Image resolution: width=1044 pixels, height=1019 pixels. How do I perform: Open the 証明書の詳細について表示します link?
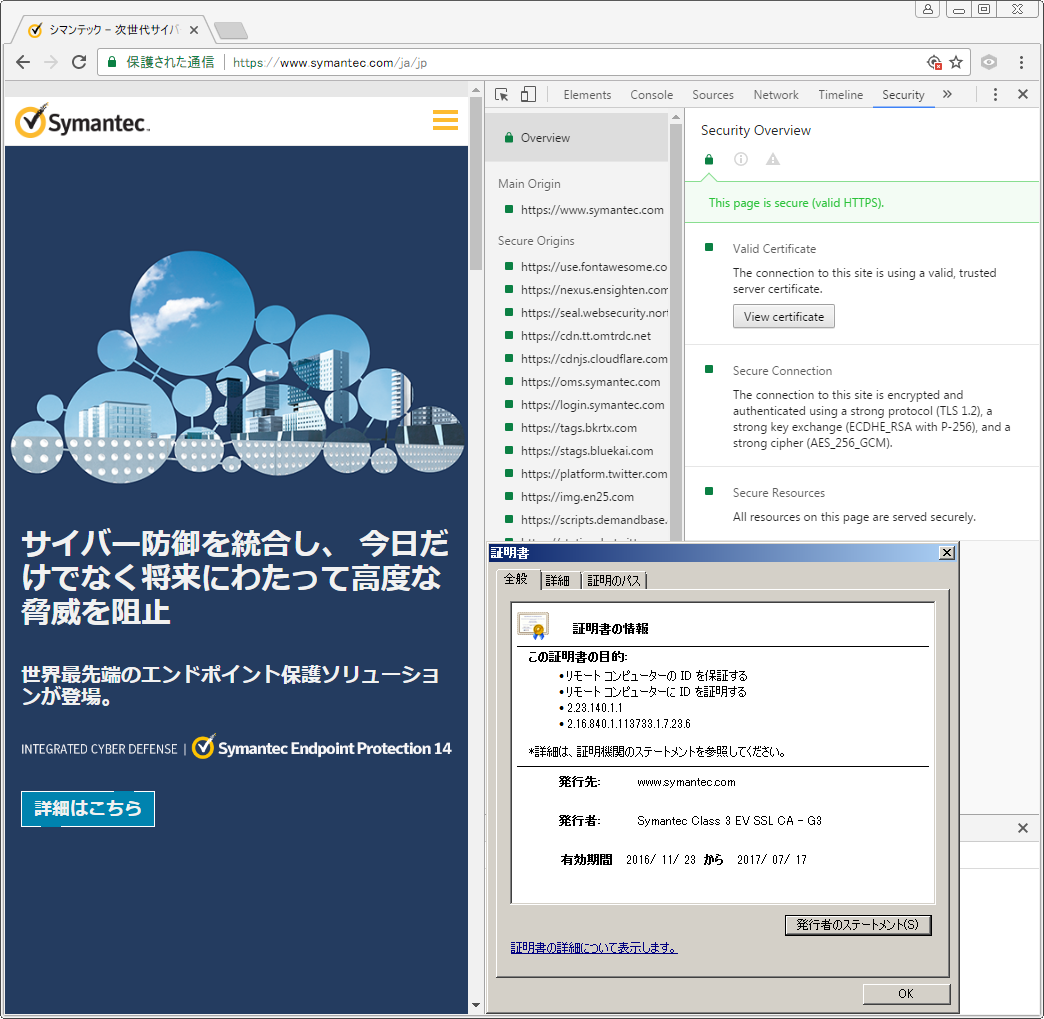pyautogui.click(x=594, y=947)
